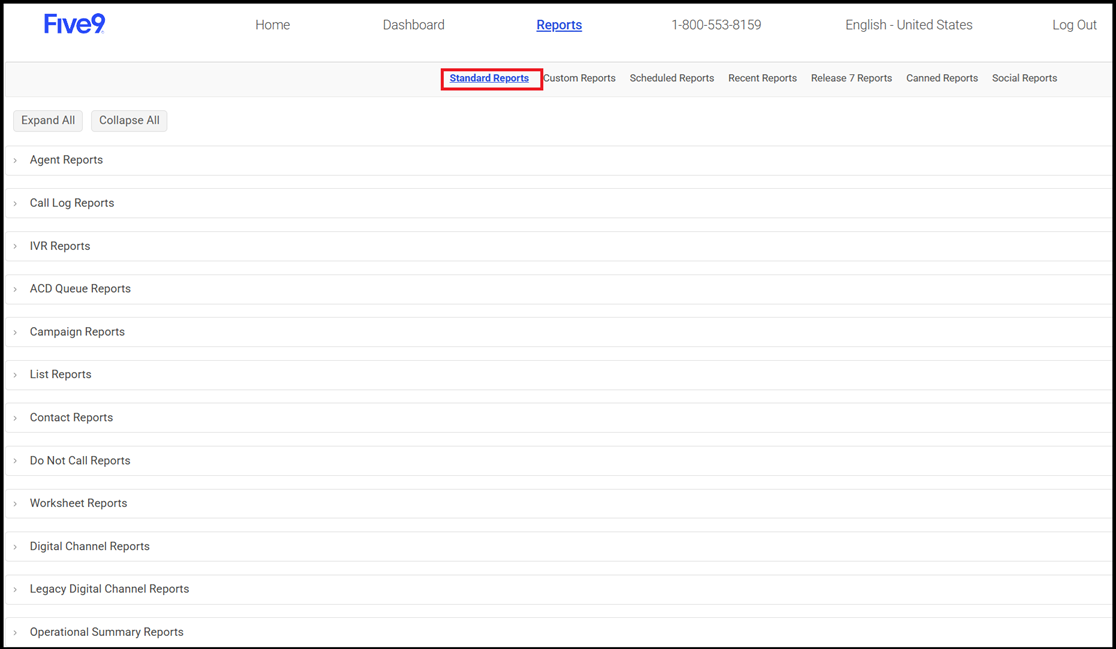
Task: Open the Dashboard menu item
Action: [414, 25]
